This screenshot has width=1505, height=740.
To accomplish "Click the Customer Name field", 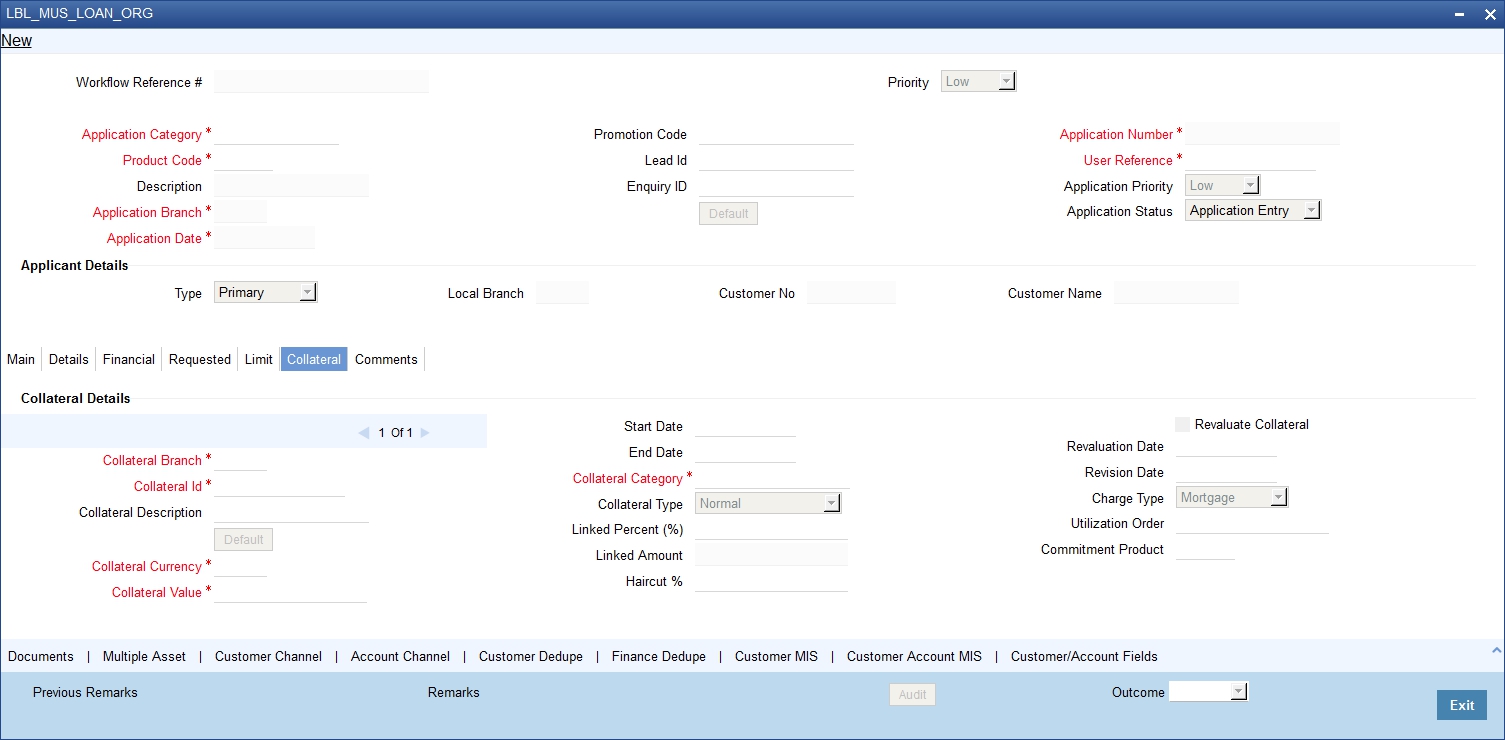I will 1176,293.
